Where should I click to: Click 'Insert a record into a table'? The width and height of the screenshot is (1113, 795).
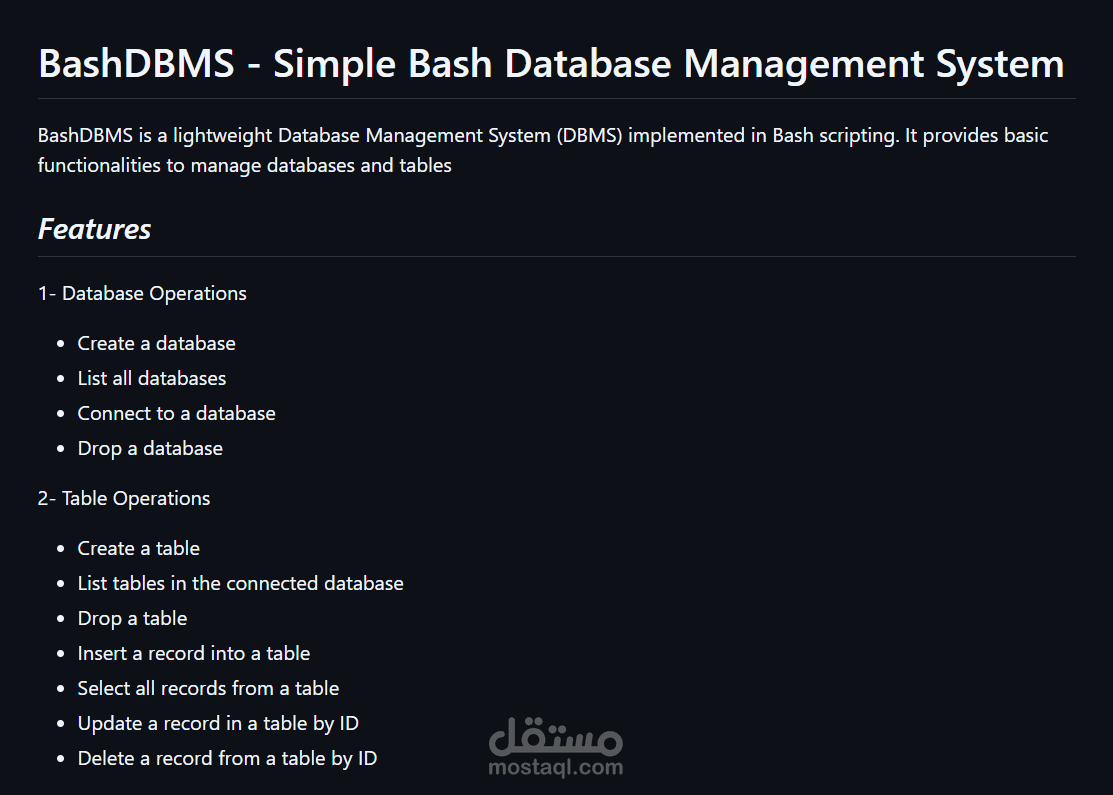(x=194, y=653)
